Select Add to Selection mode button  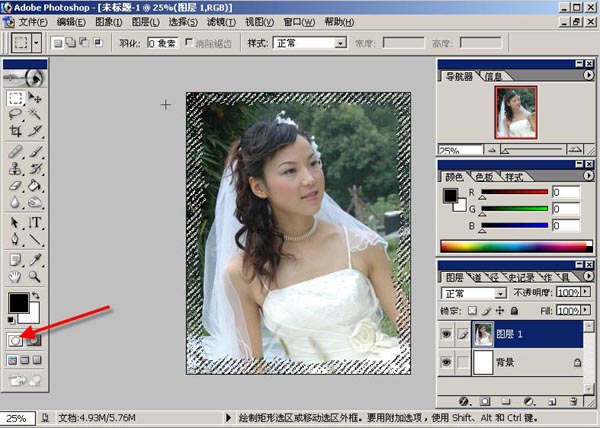pyautogui.click(x=71, y=42)
